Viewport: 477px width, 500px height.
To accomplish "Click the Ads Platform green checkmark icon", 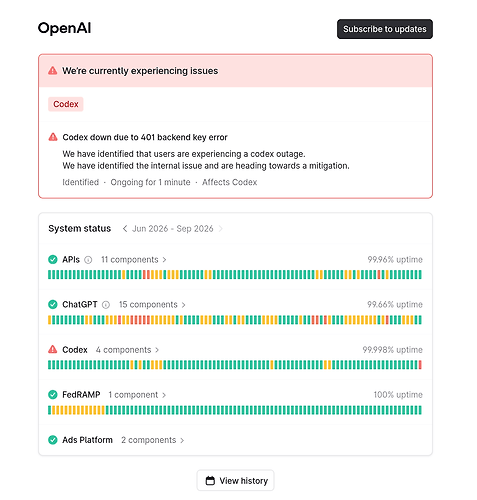I will click(53, 440).
